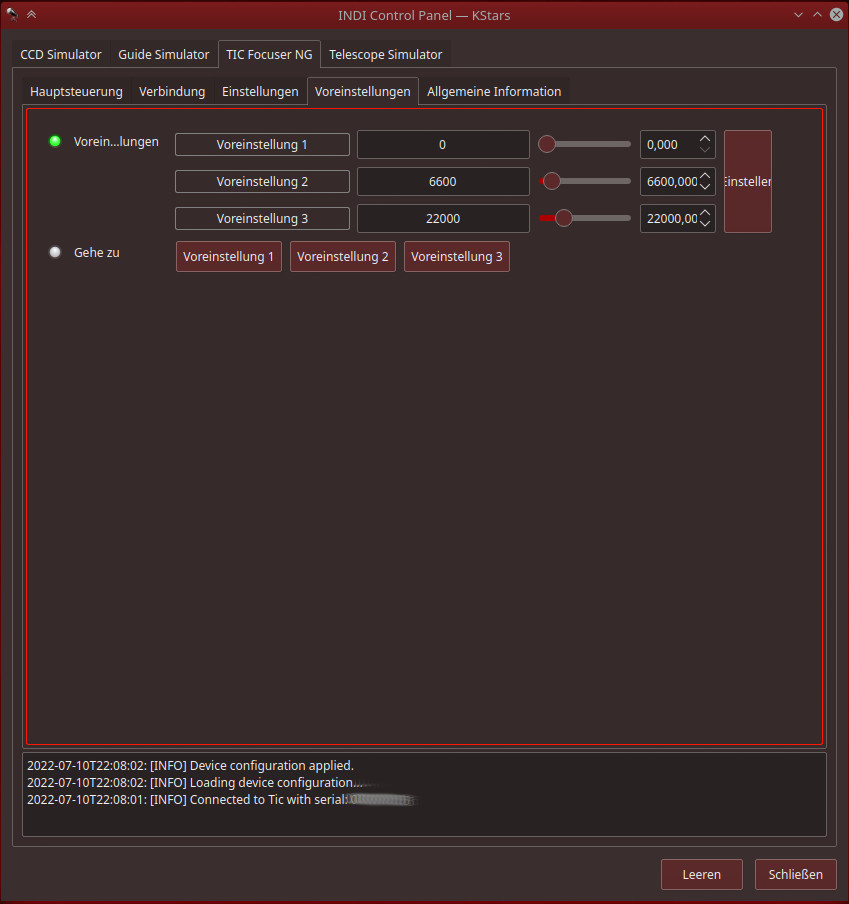Minimize window using the down-chevron icon

(x=797, y=14)
